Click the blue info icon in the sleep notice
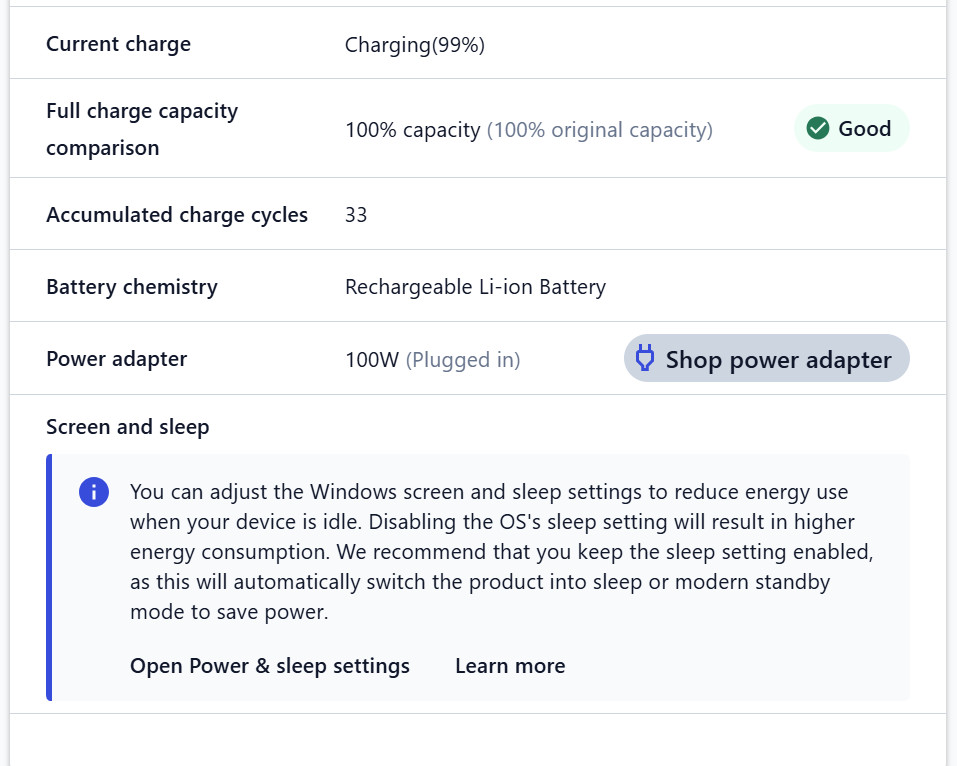The image size is (957, 766). tap(94, 492)
